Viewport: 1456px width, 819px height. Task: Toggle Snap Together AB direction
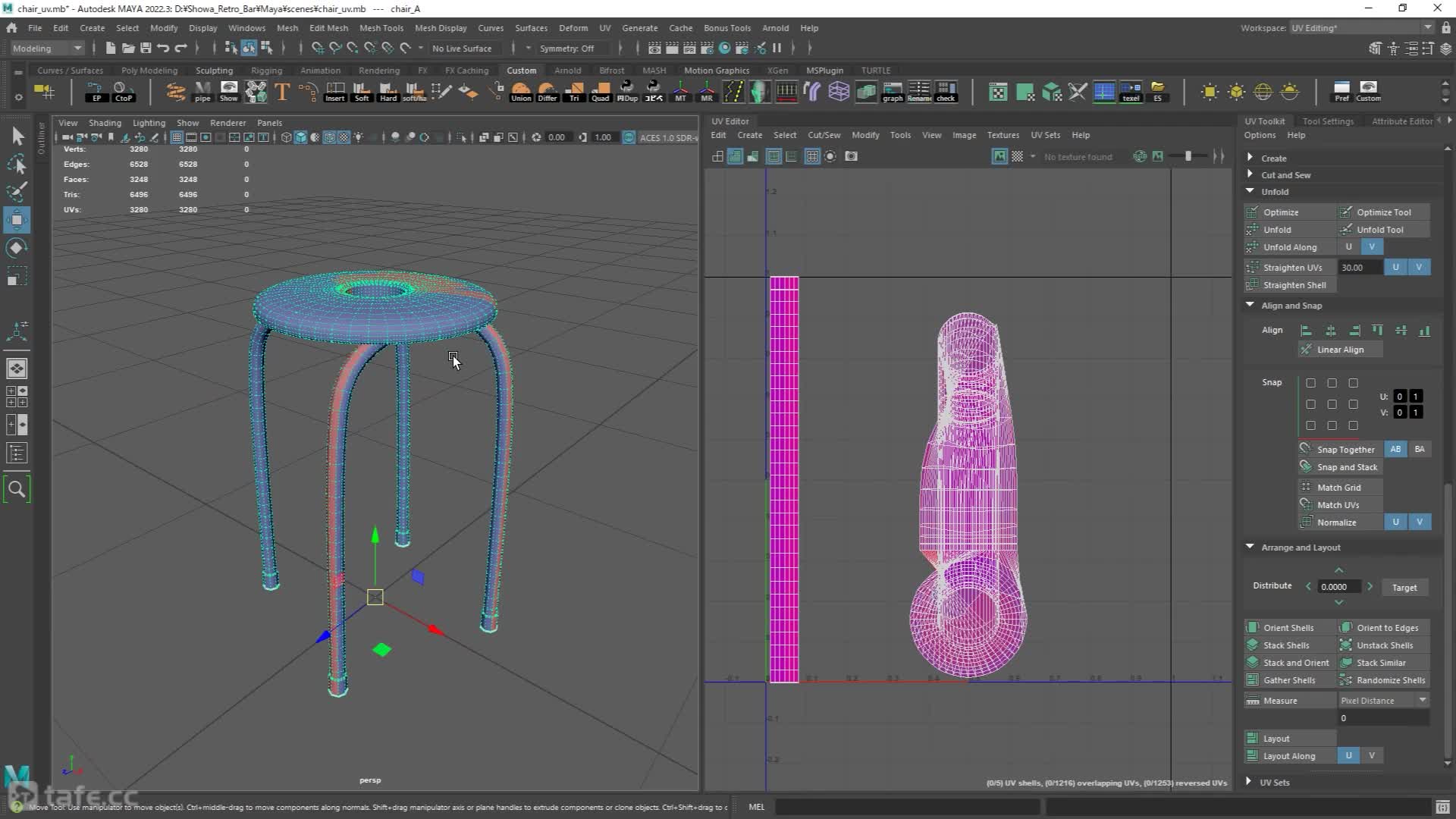pos(1395,449)
